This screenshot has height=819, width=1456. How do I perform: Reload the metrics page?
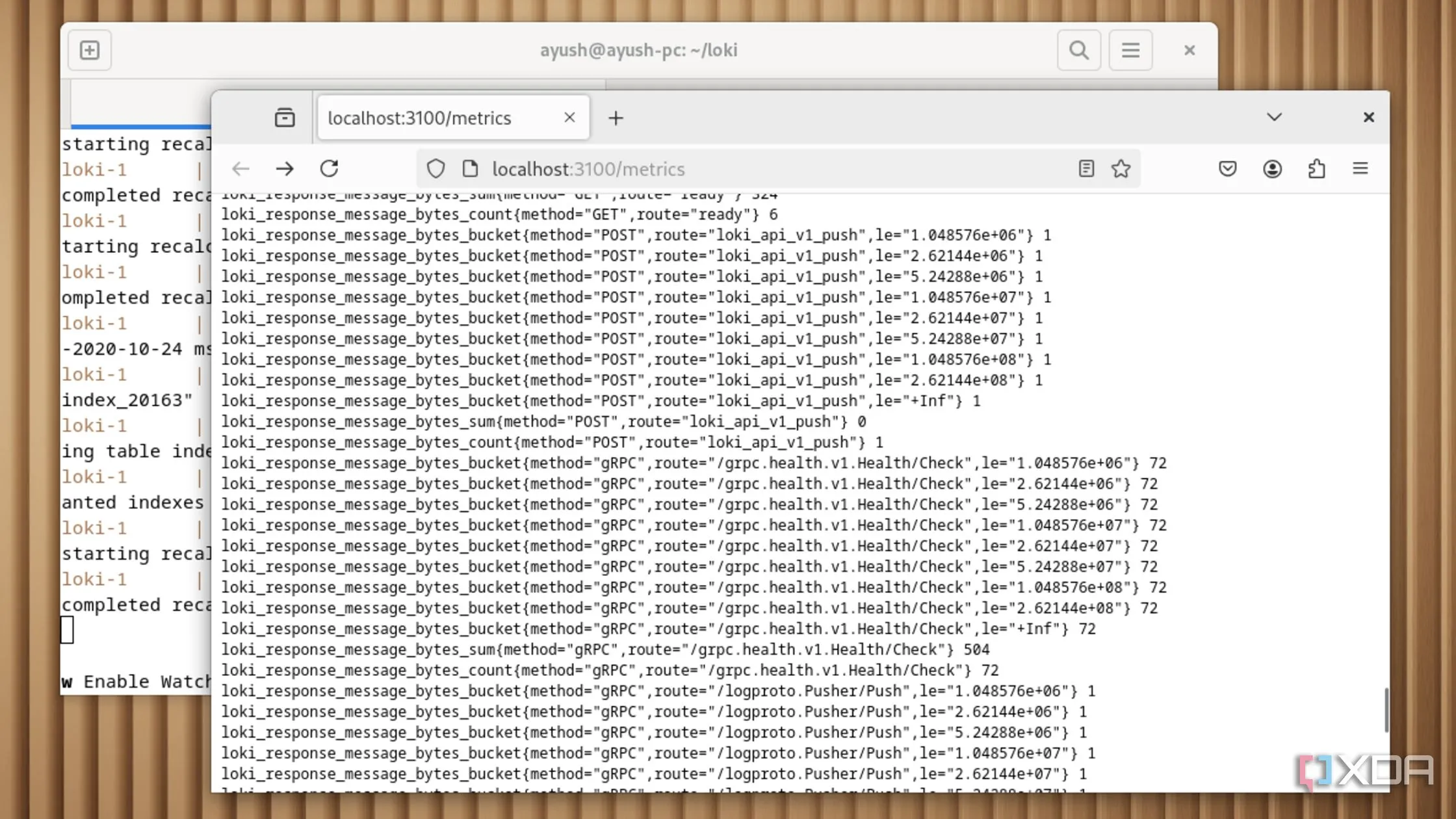tap(329, 169)
